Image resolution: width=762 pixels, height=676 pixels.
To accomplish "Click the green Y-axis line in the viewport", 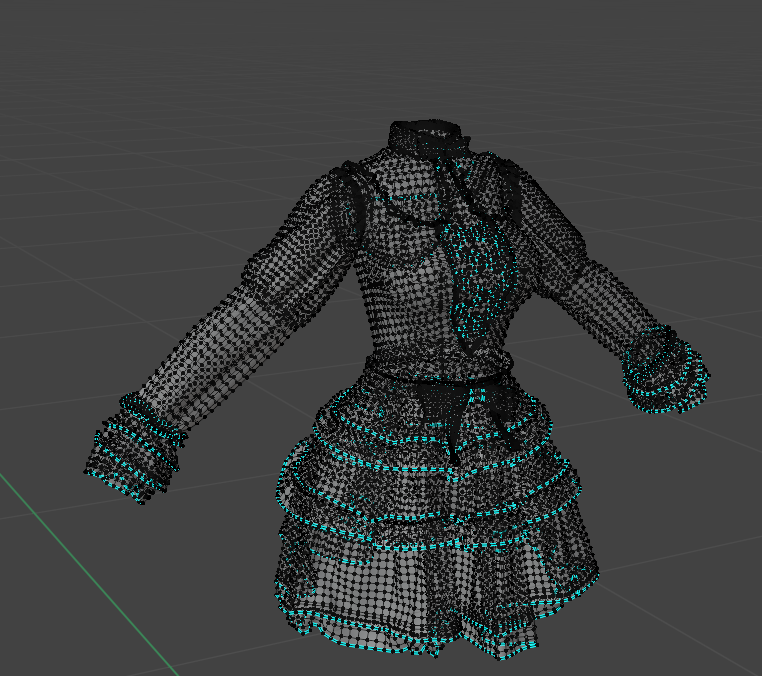I will click(87, 573).
